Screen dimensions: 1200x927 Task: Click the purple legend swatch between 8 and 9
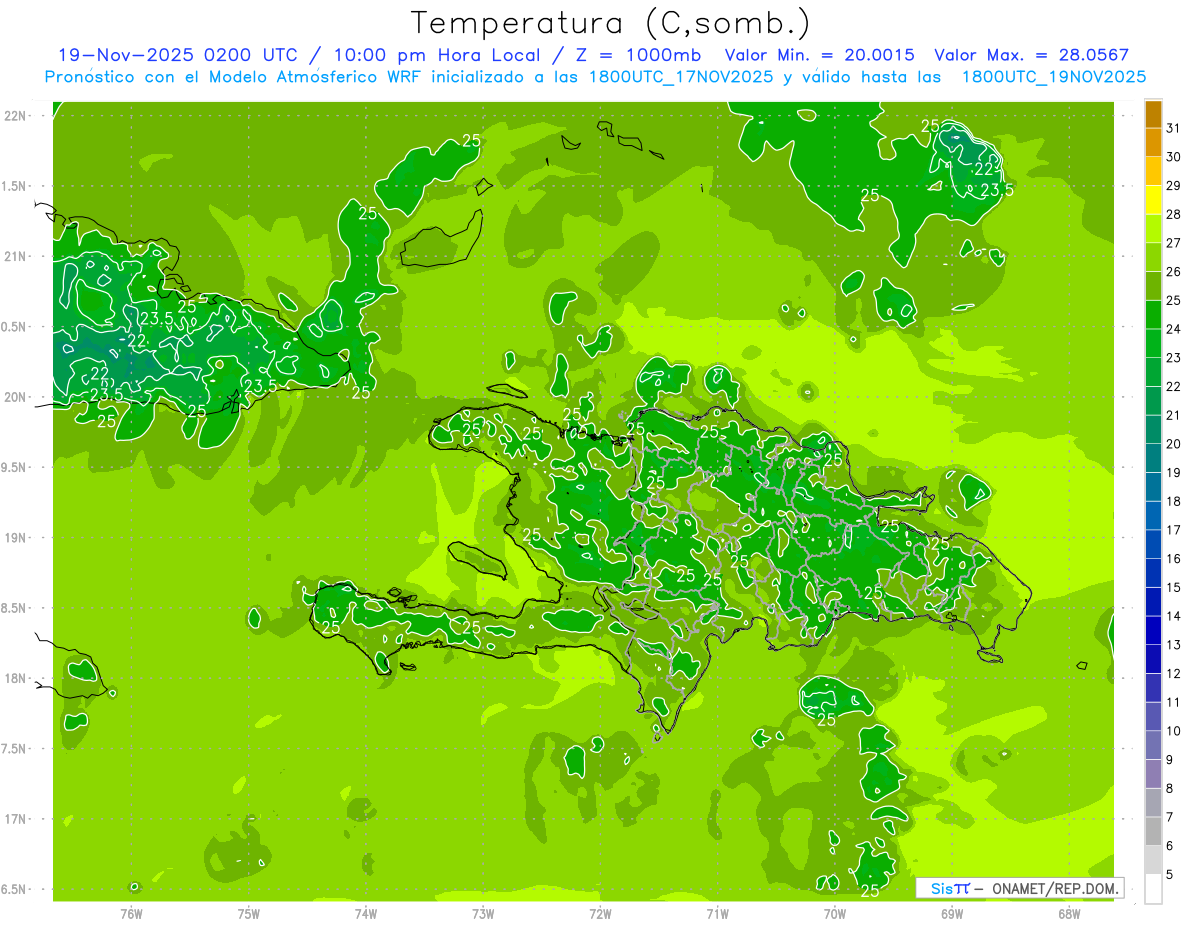point(1153,775)
